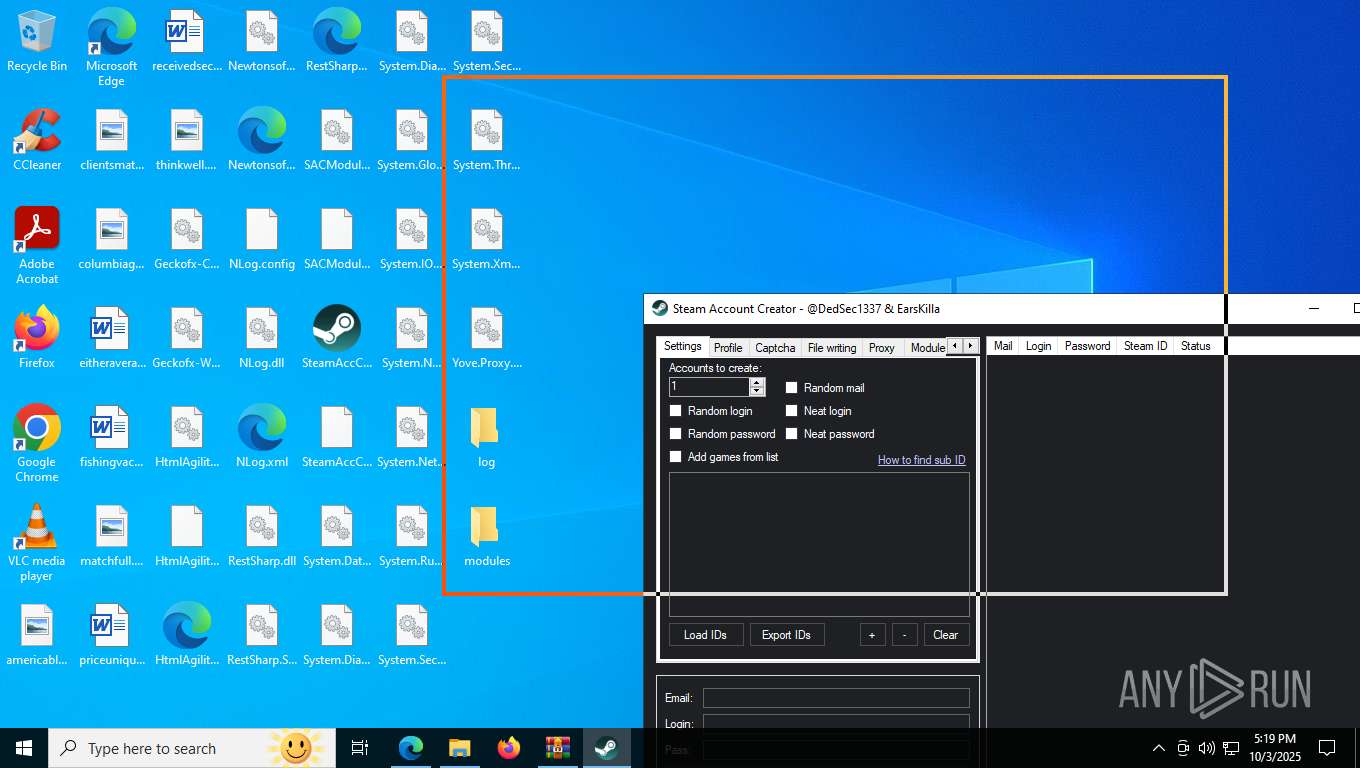Select the clientsmat image file icon
Image resolution: width=1360 pixels, height=768 pixels.
coord(112,140)
